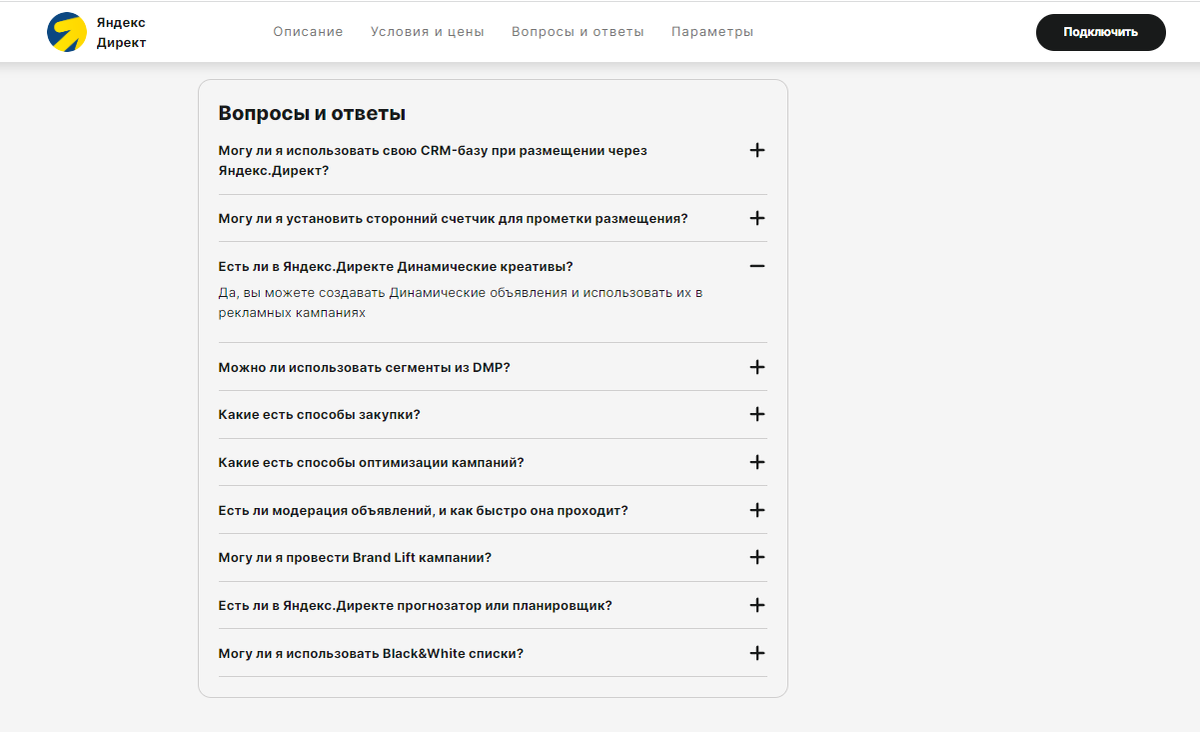1200x732 pixels.
Task: Open the Описание navigation tab
Action: click(x=308, y=32)
